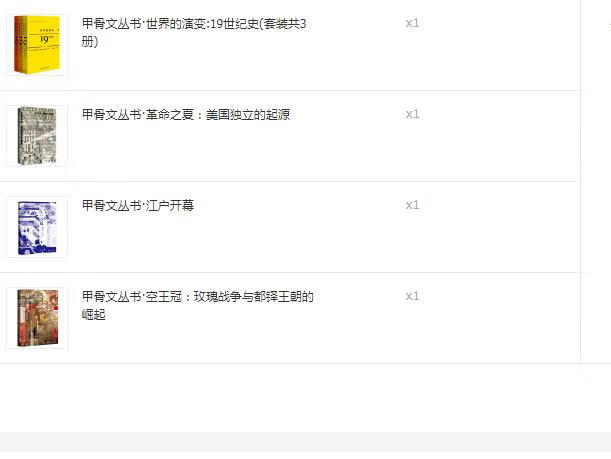The height and width of the screenshot is (459, 611).
Task: Open title link 甲骨文丛书·江户开幕
Action: (x=138, y=205)
